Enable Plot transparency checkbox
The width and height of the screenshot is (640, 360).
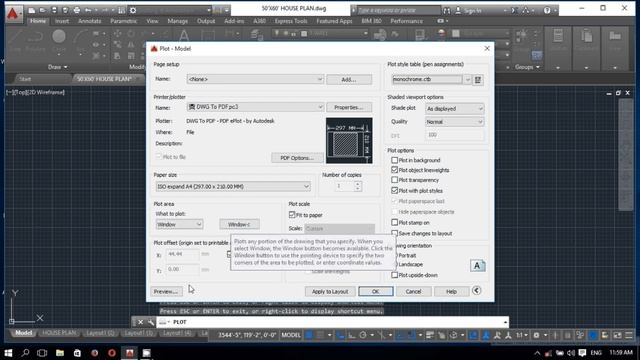pos(394,180)
